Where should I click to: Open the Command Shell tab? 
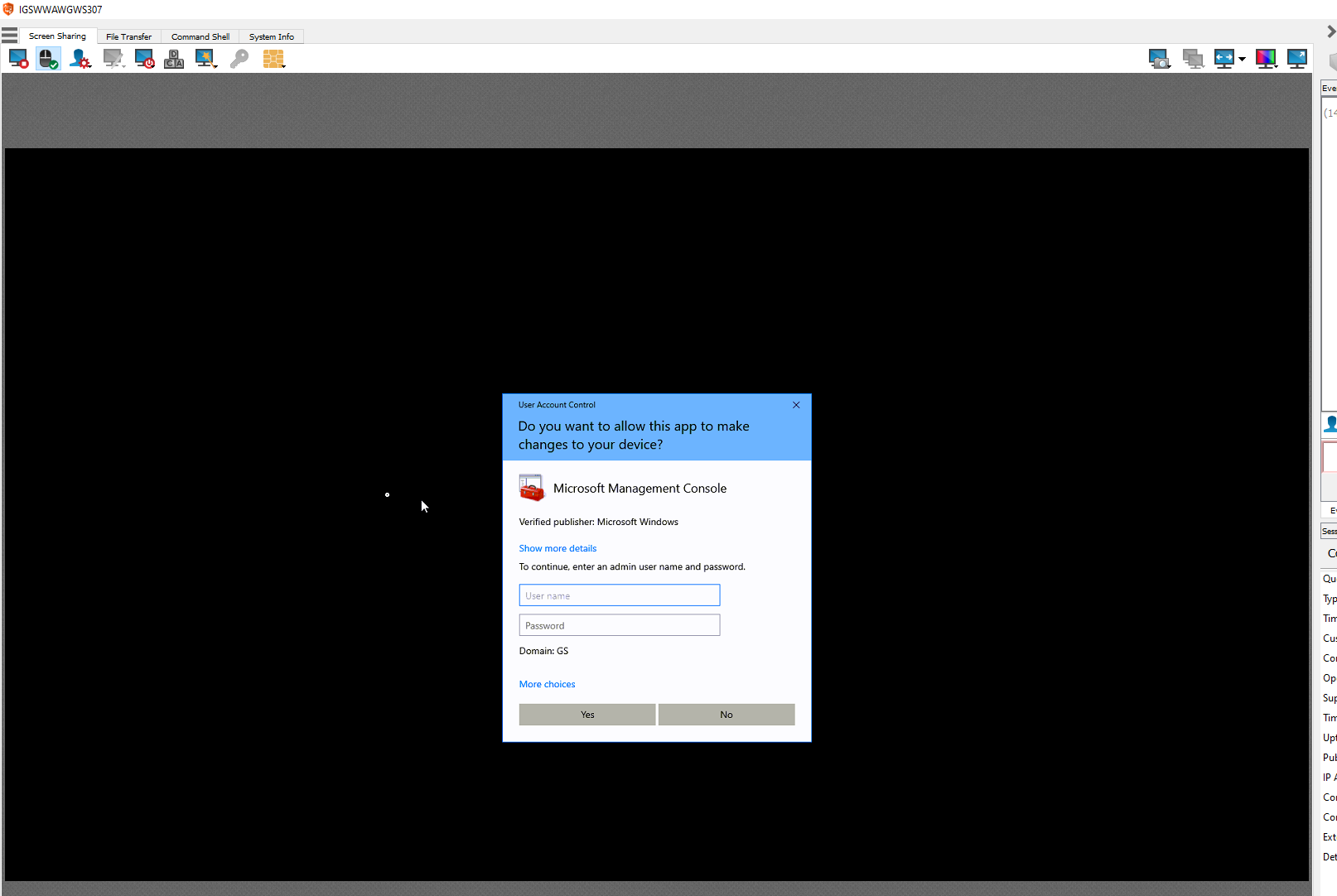(200, 36)
